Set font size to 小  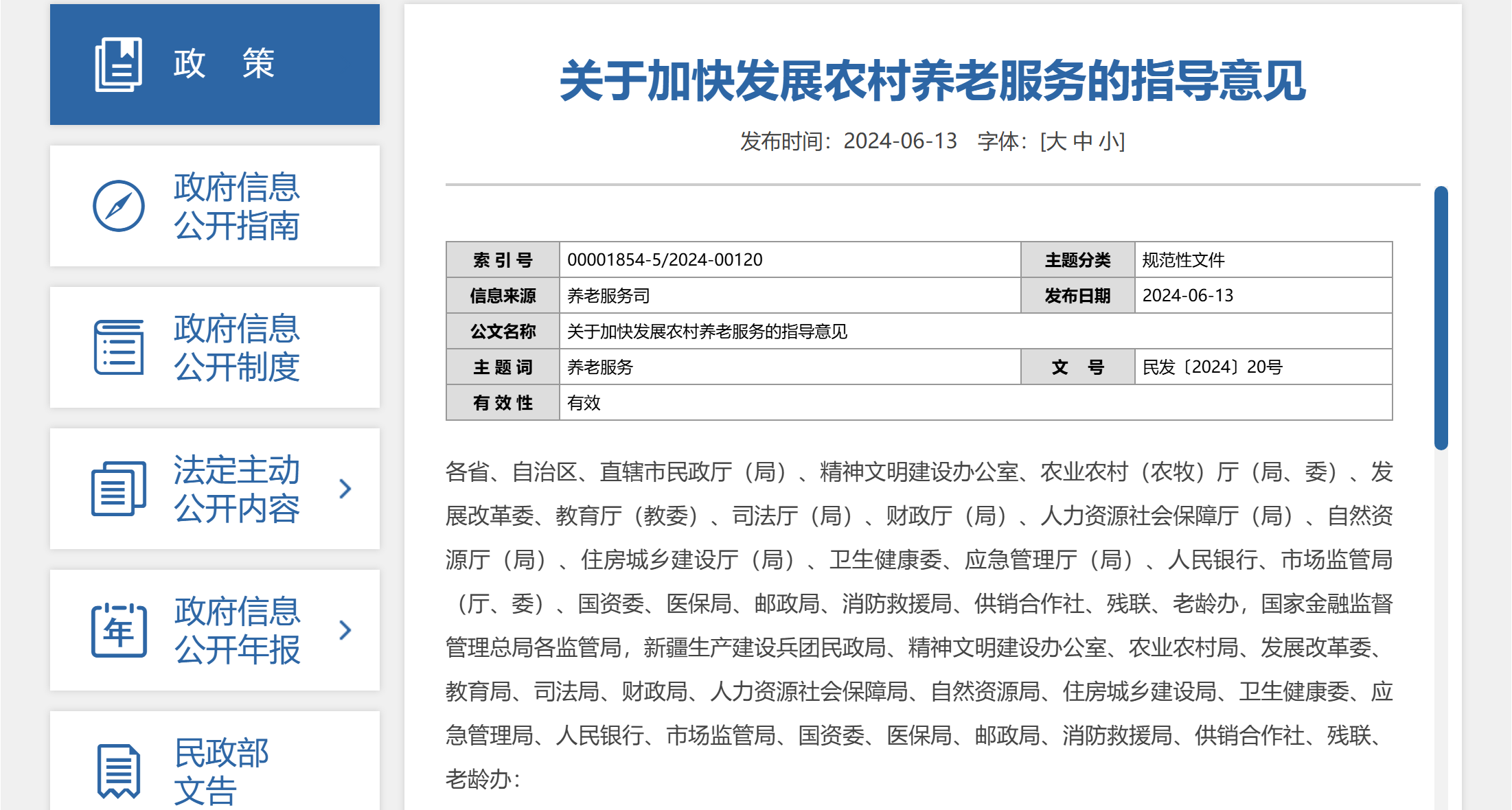1108,141
